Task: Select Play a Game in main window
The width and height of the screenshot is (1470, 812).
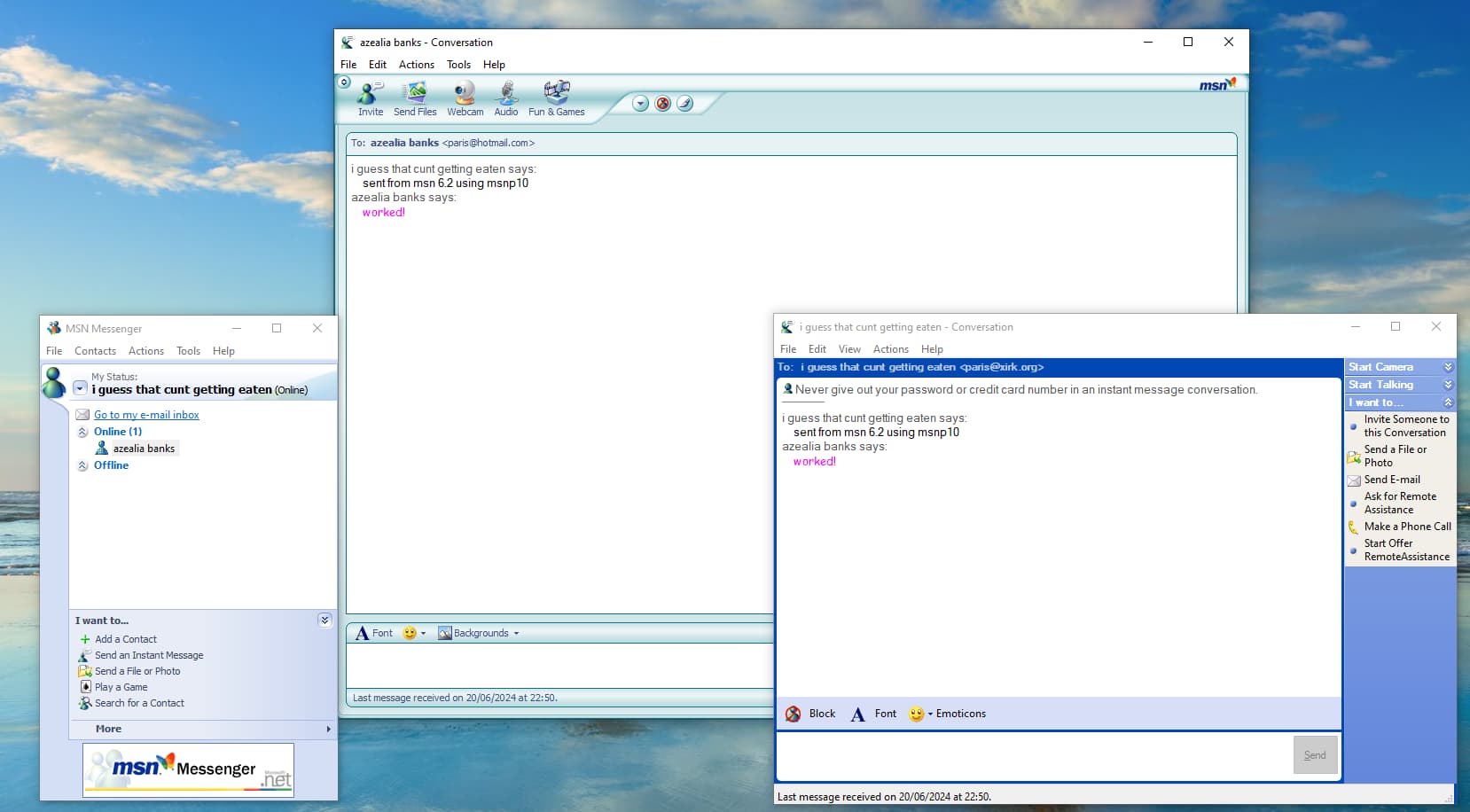Action: point(121,687)
